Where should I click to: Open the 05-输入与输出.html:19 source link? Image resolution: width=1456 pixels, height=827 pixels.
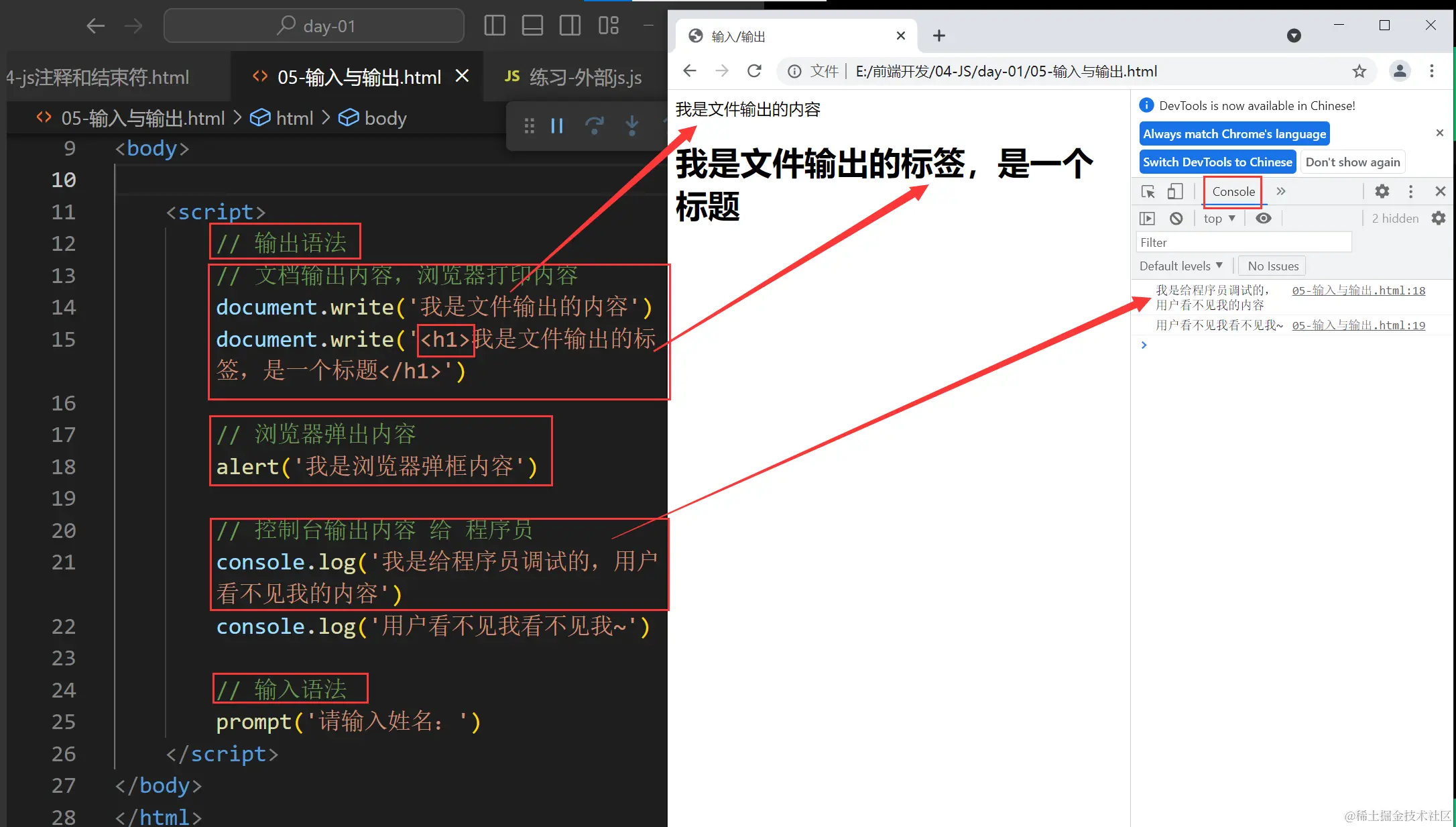(1359, 325)
